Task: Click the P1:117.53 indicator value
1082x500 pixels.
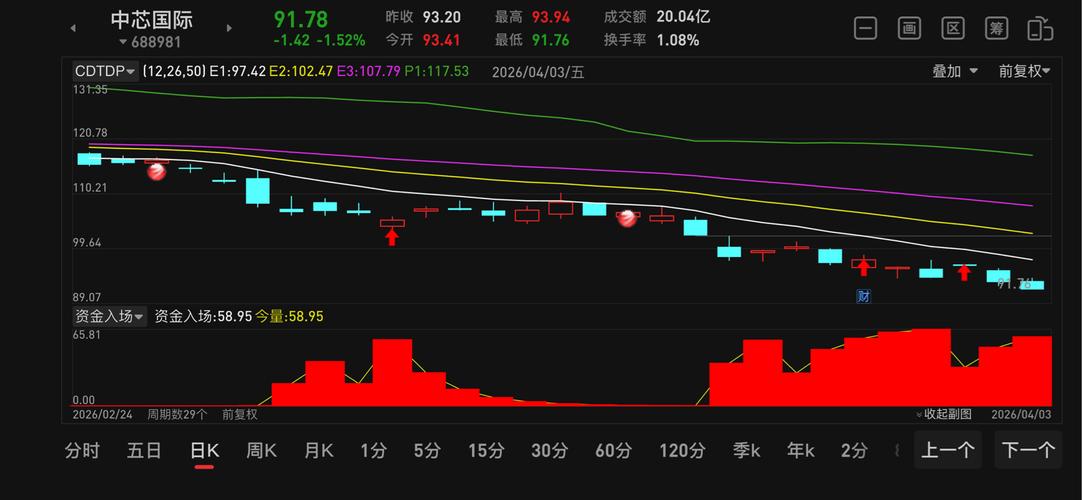Action: click(x=437, y=71)
